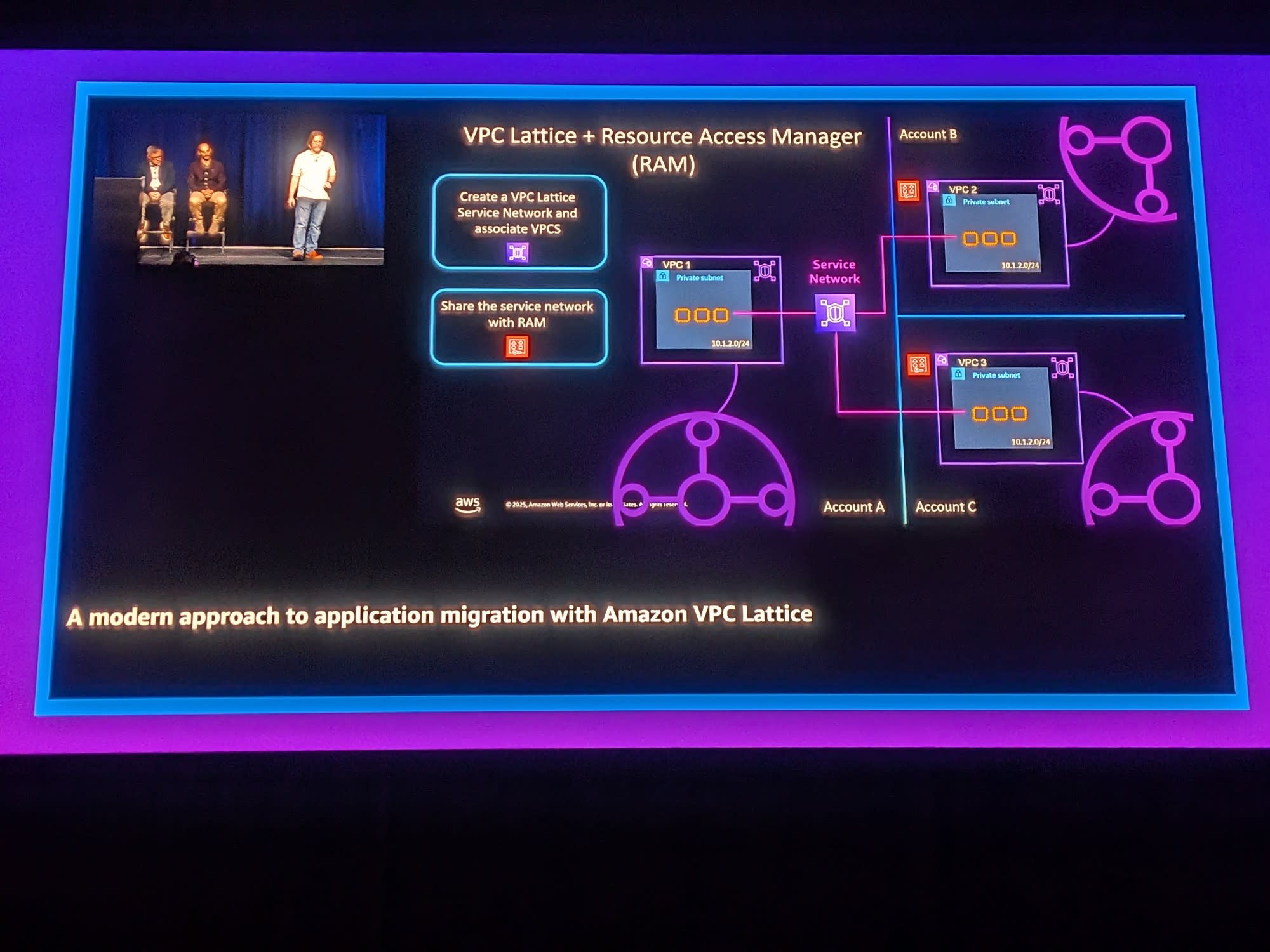Click the orange instances in VPC 1 subnet

point(702,315)
